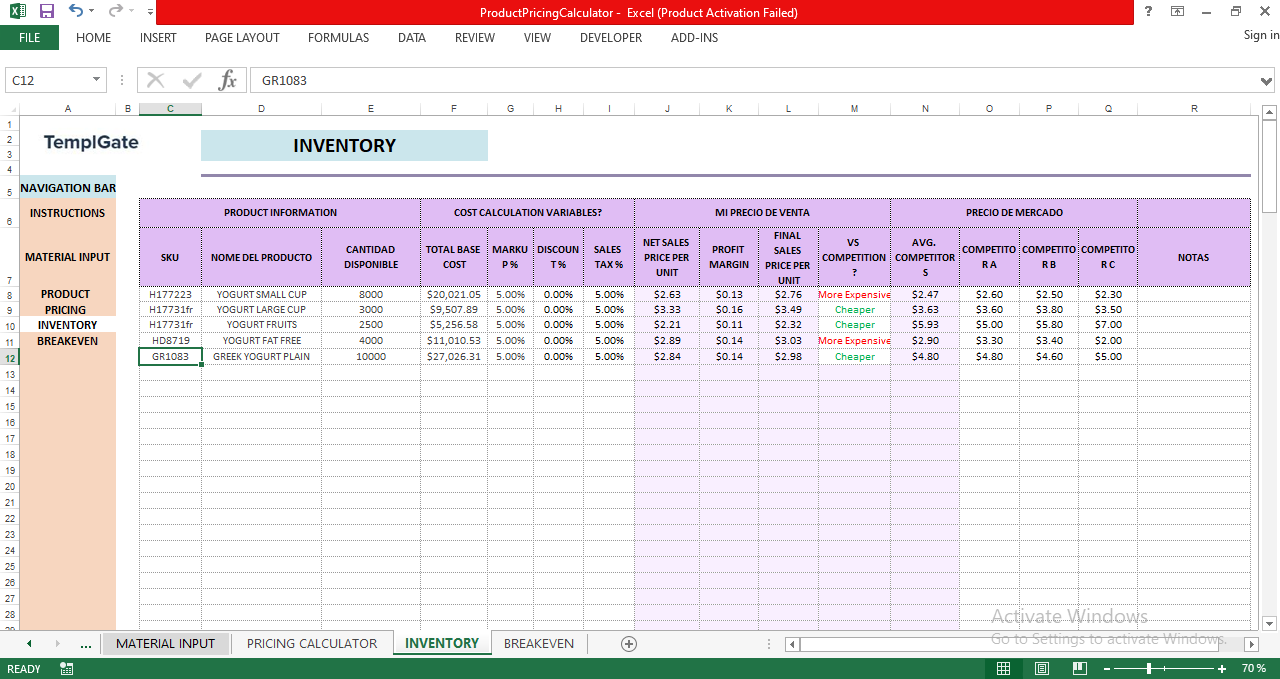Open Insert Function (fx) dialog
The height and width of the screenshot is (679, 1280).
point(228,80)
